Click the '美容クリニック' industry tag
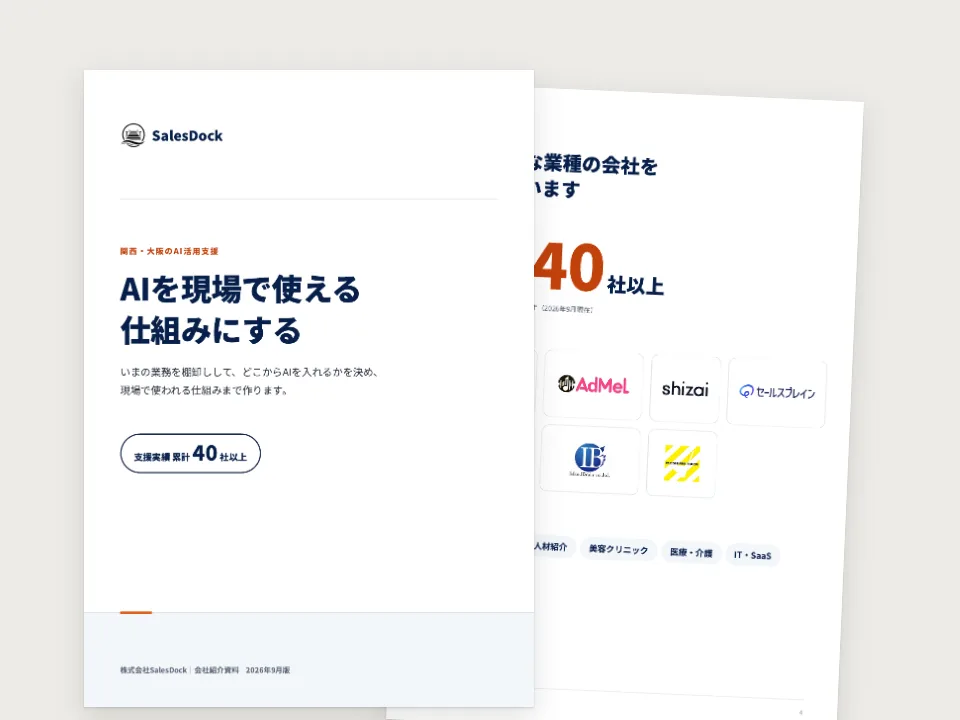 click(618, 549)
